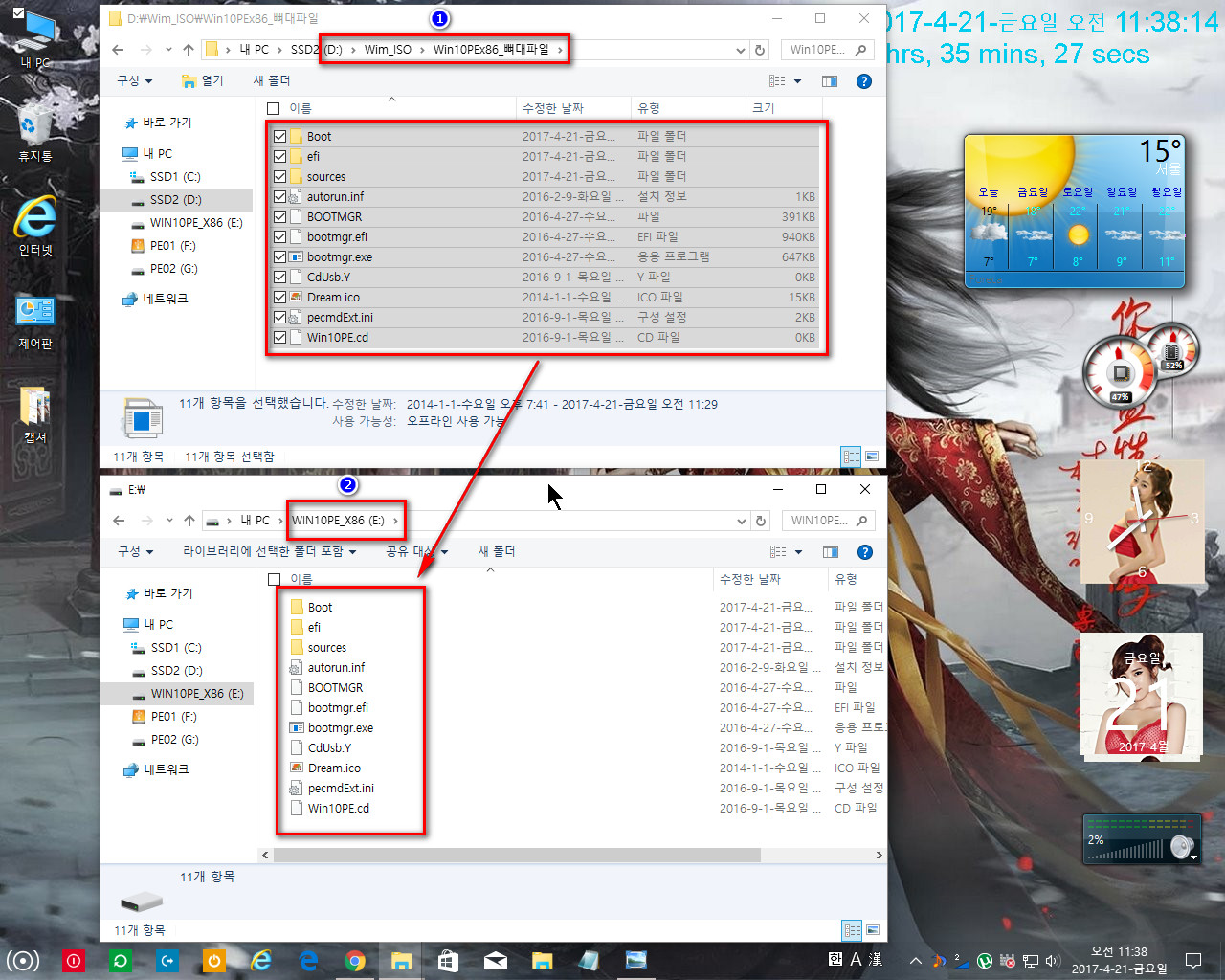The height and width of the screenshot is (980, 1225).
Task: Open the 라이브러리에 선택한 폴더 포함 dropdown
Action: (270, 552)
